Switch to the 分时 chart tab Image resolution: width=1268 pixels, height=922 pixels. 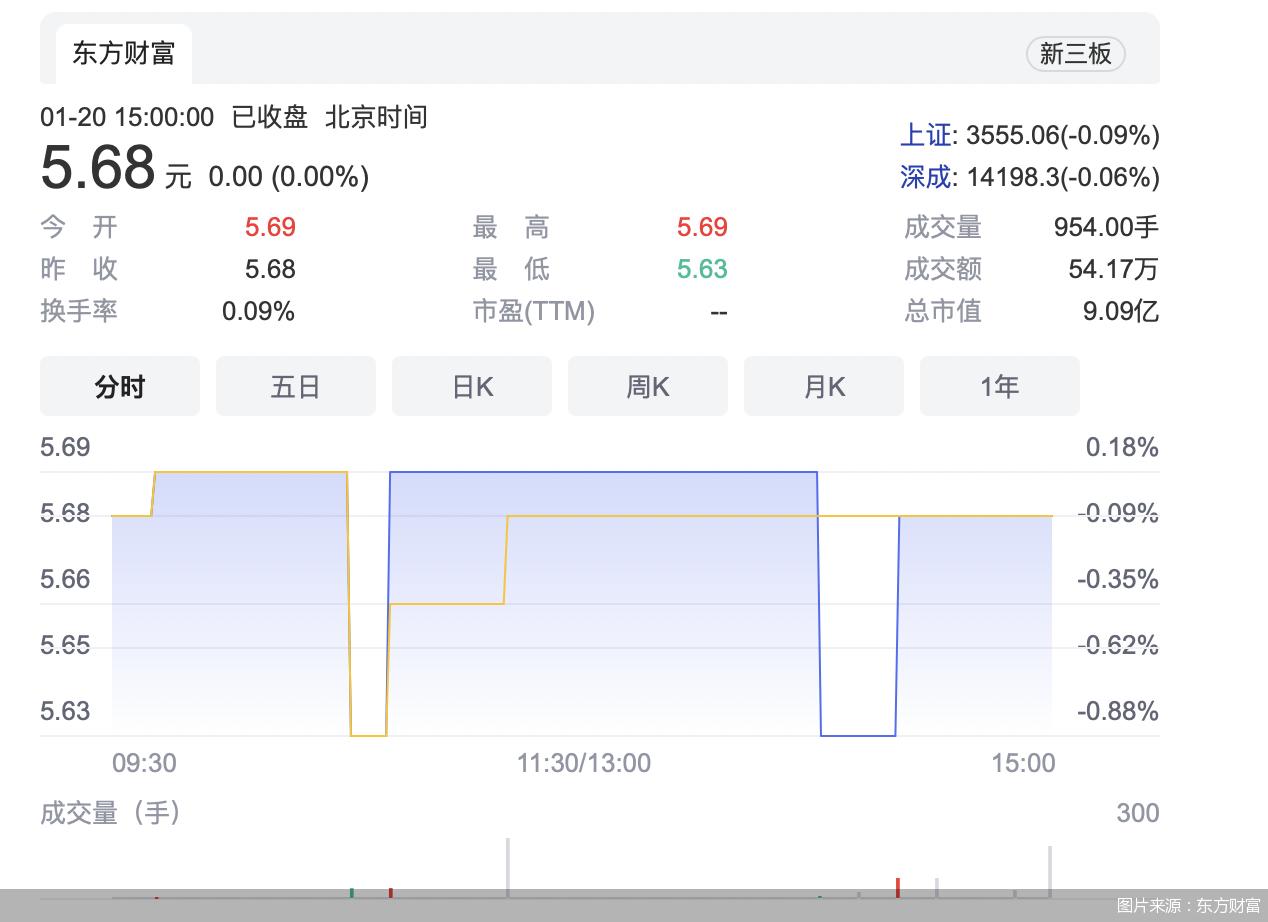[x=120, y=386]
